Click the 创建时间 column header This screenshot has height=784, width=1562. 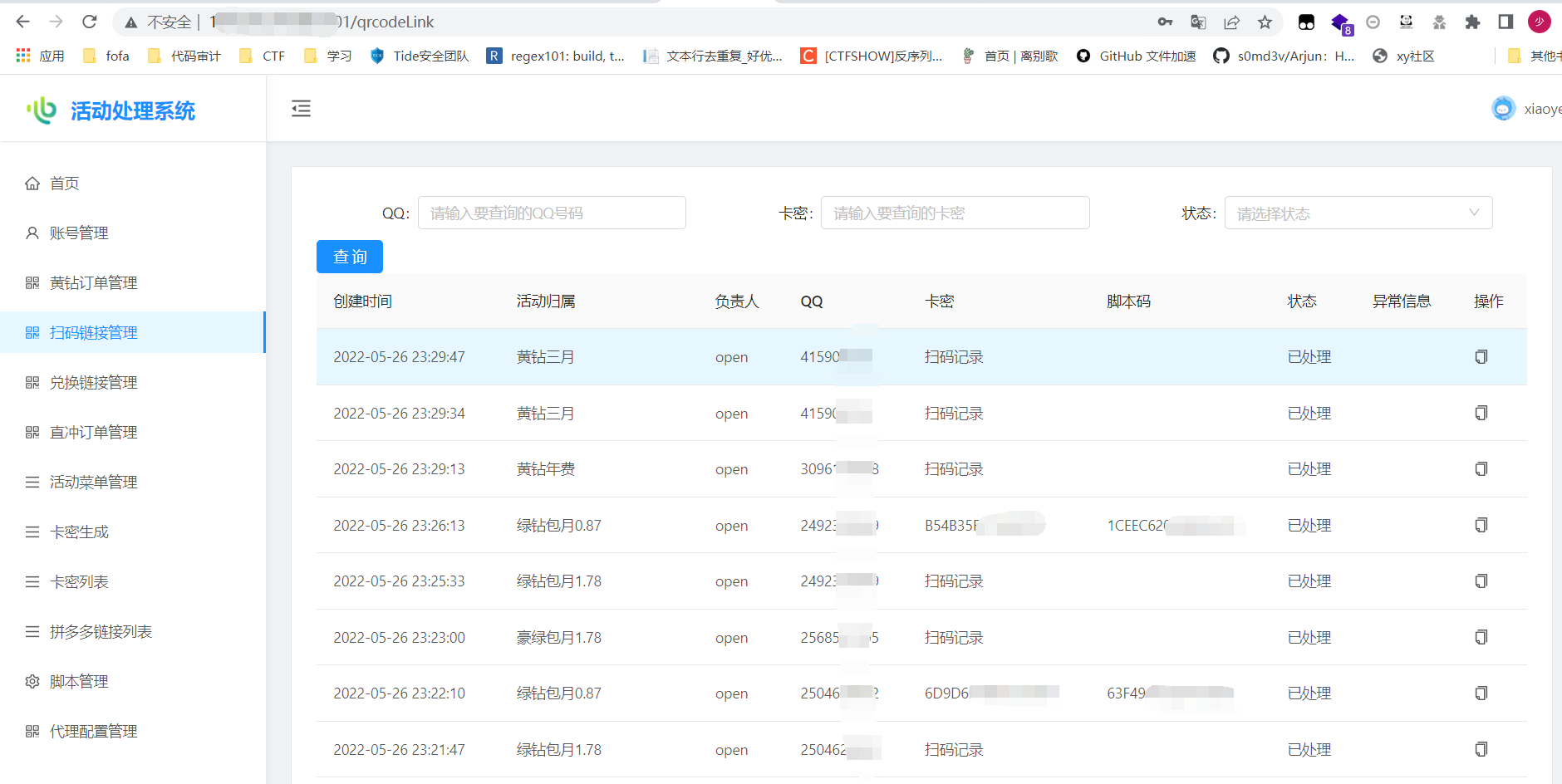pos(363,301)
